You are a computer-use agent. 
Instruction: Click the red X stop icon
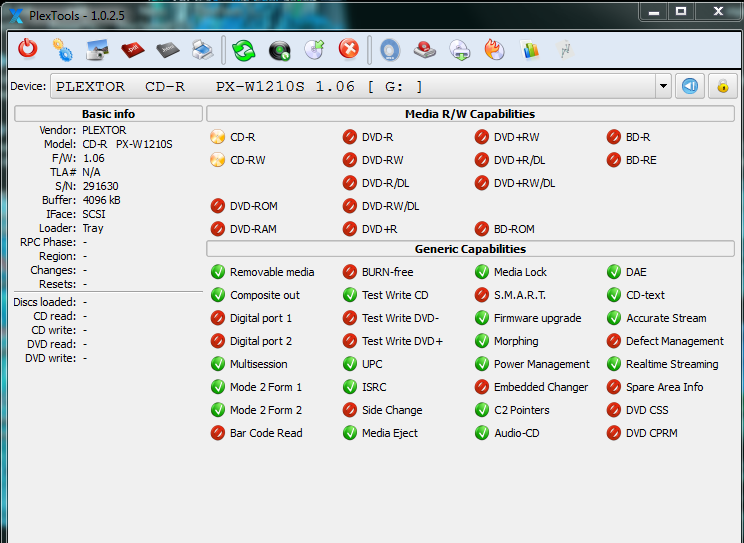click(x=349, y=49)
